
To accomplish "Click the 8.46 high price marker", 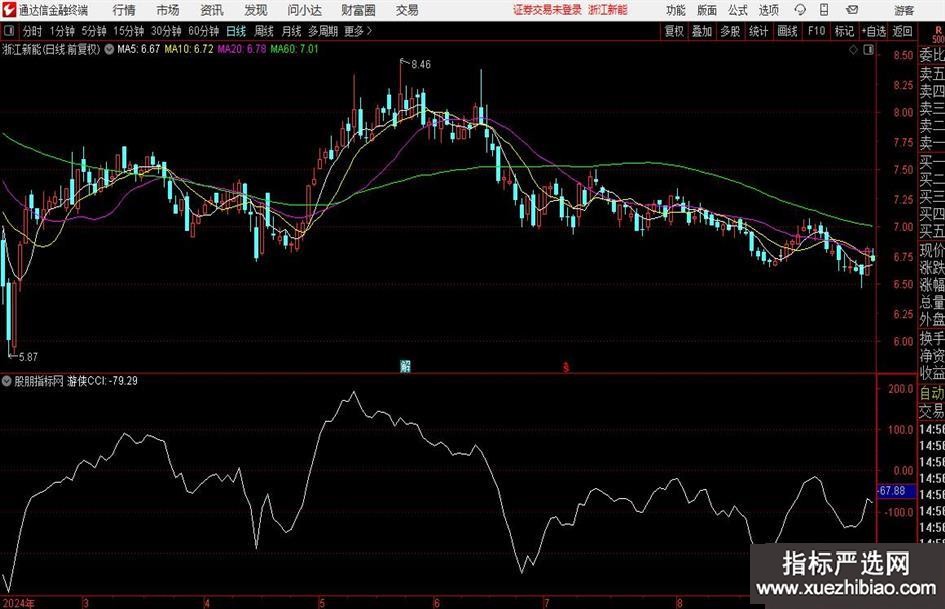I will (x=421, y=65).
